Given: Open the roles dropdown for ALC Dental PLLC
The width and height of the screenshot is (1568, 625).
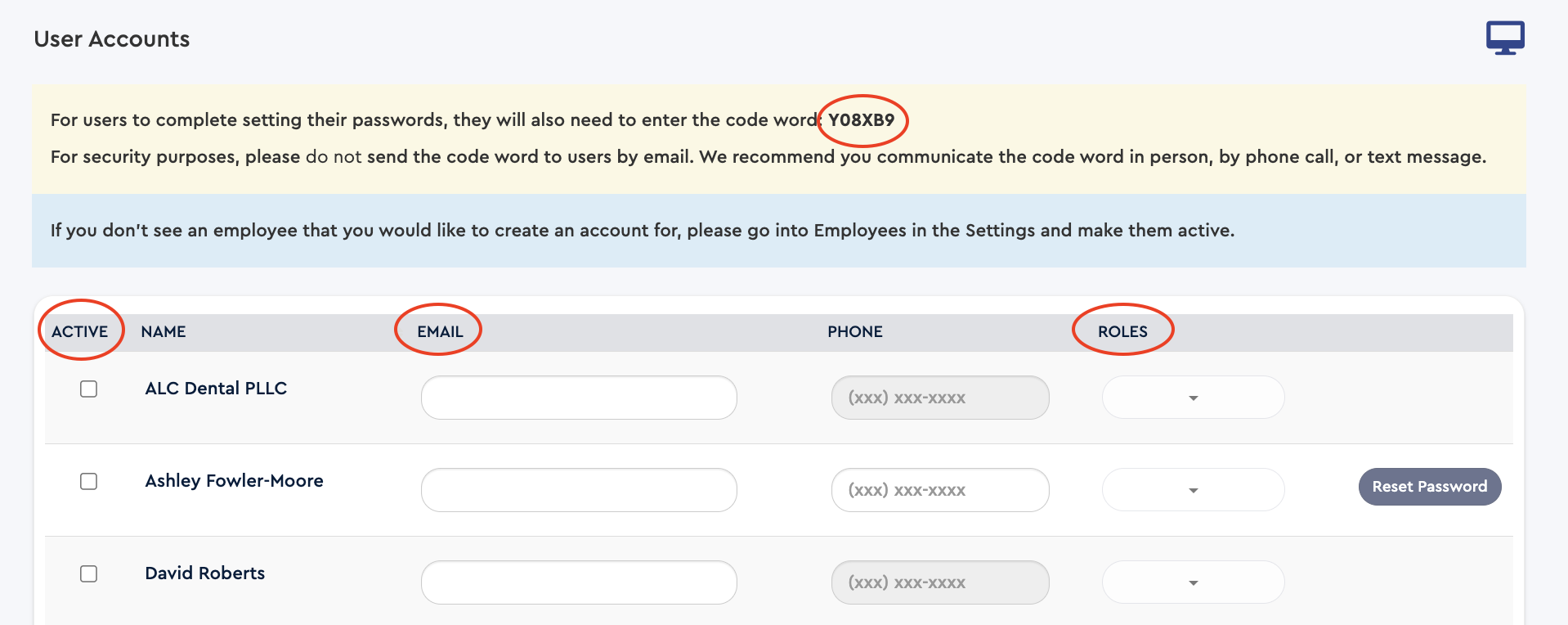Looking at the screenshot, I should pyautogui.click(x=1193, y=398).
